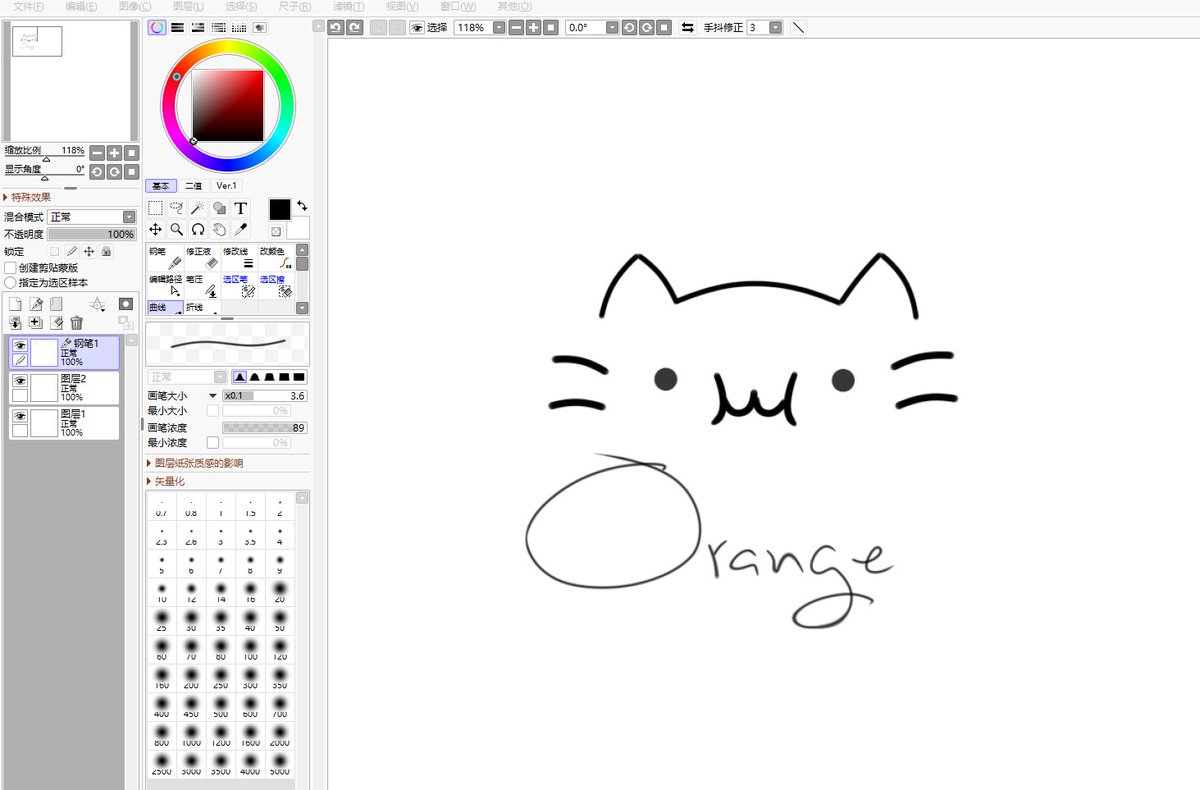The width and height of the screenshot is (1200, 790).
Task: Expand the 矢量化 section
Action: click(x=166, y=481)
